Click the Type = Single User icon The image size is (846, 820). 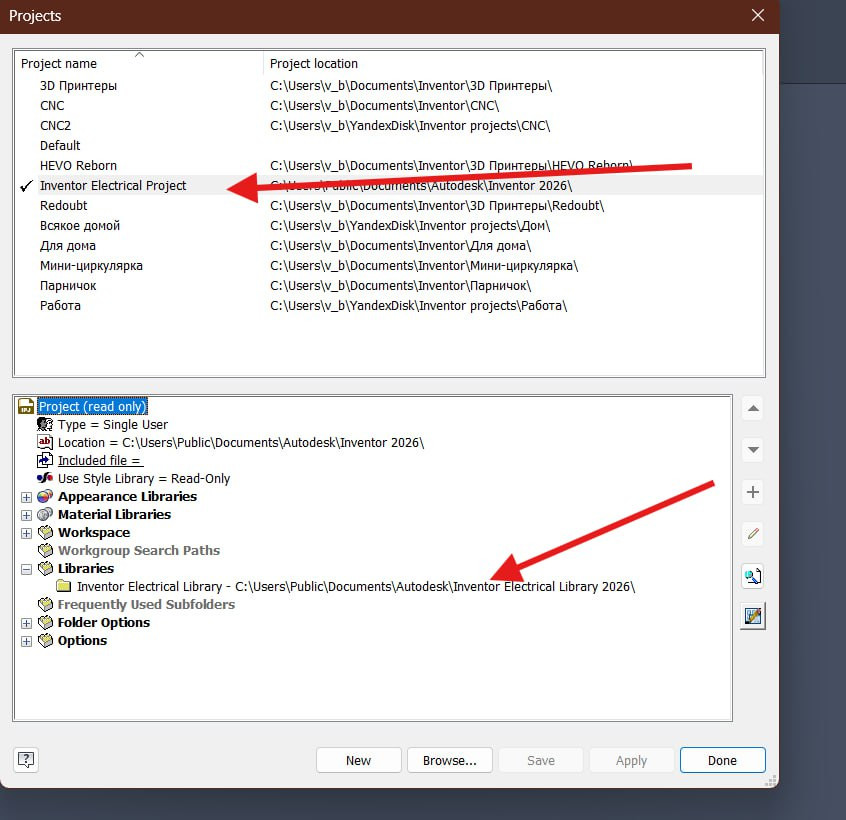click(x=45, y=424)
